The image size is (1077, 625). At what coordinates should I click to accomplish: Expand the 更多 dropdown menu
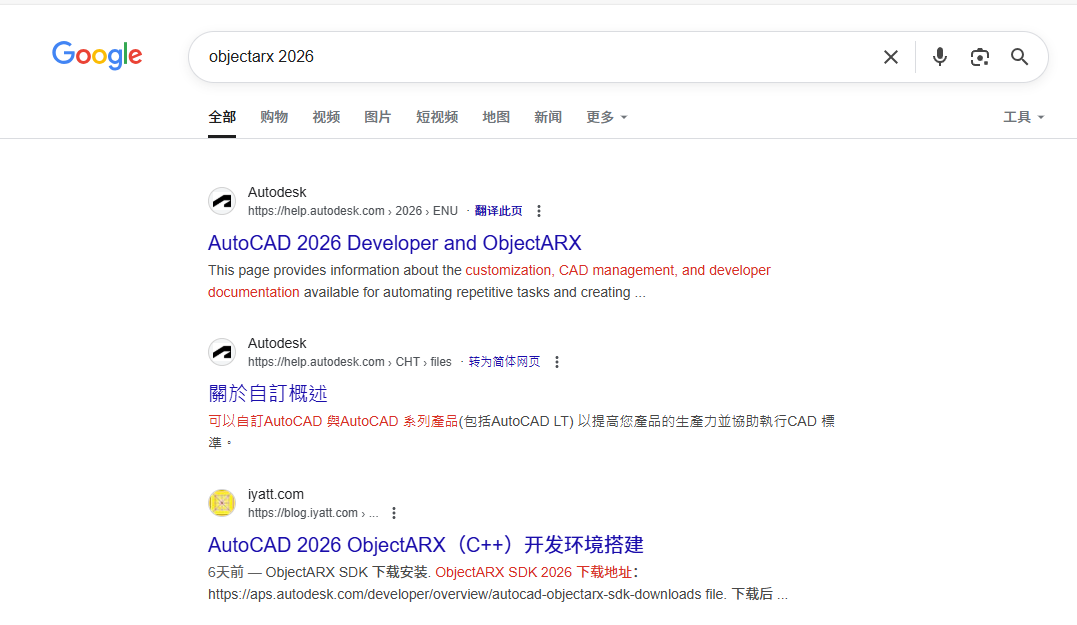(x=606, y=117)
